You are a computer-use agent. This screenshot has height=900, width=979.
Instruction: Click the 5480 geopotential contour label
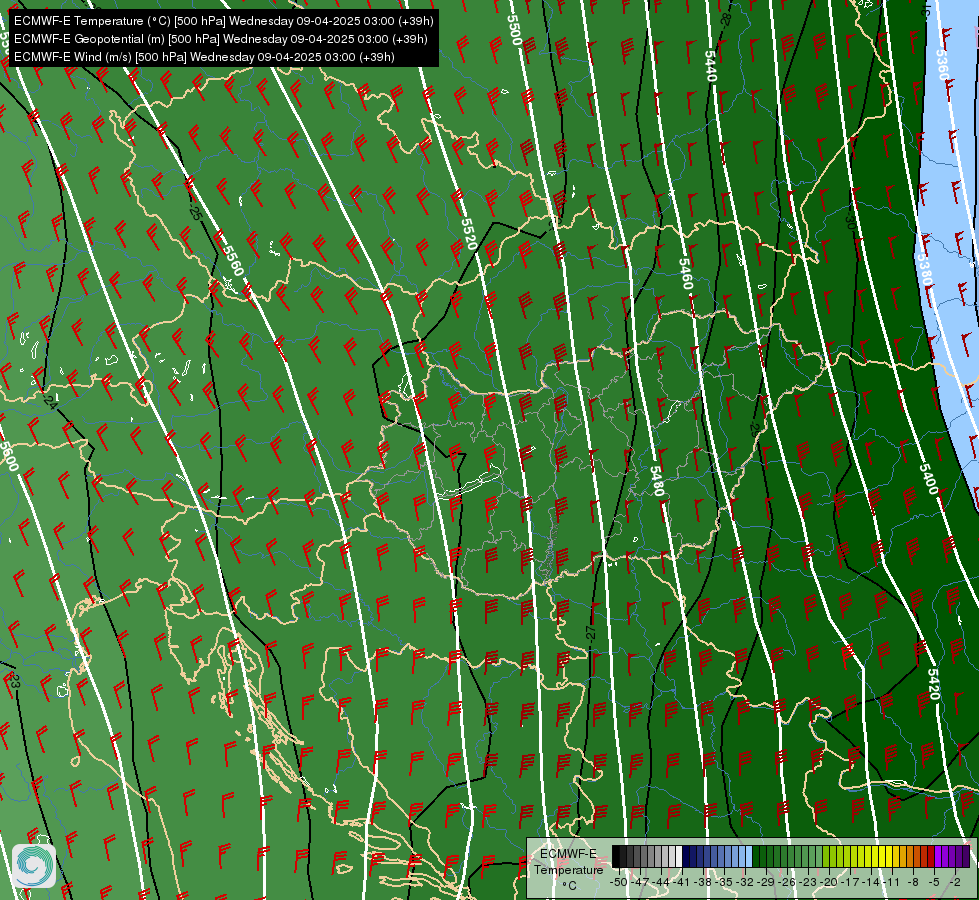pyautogui.click(x=657, y=481)
